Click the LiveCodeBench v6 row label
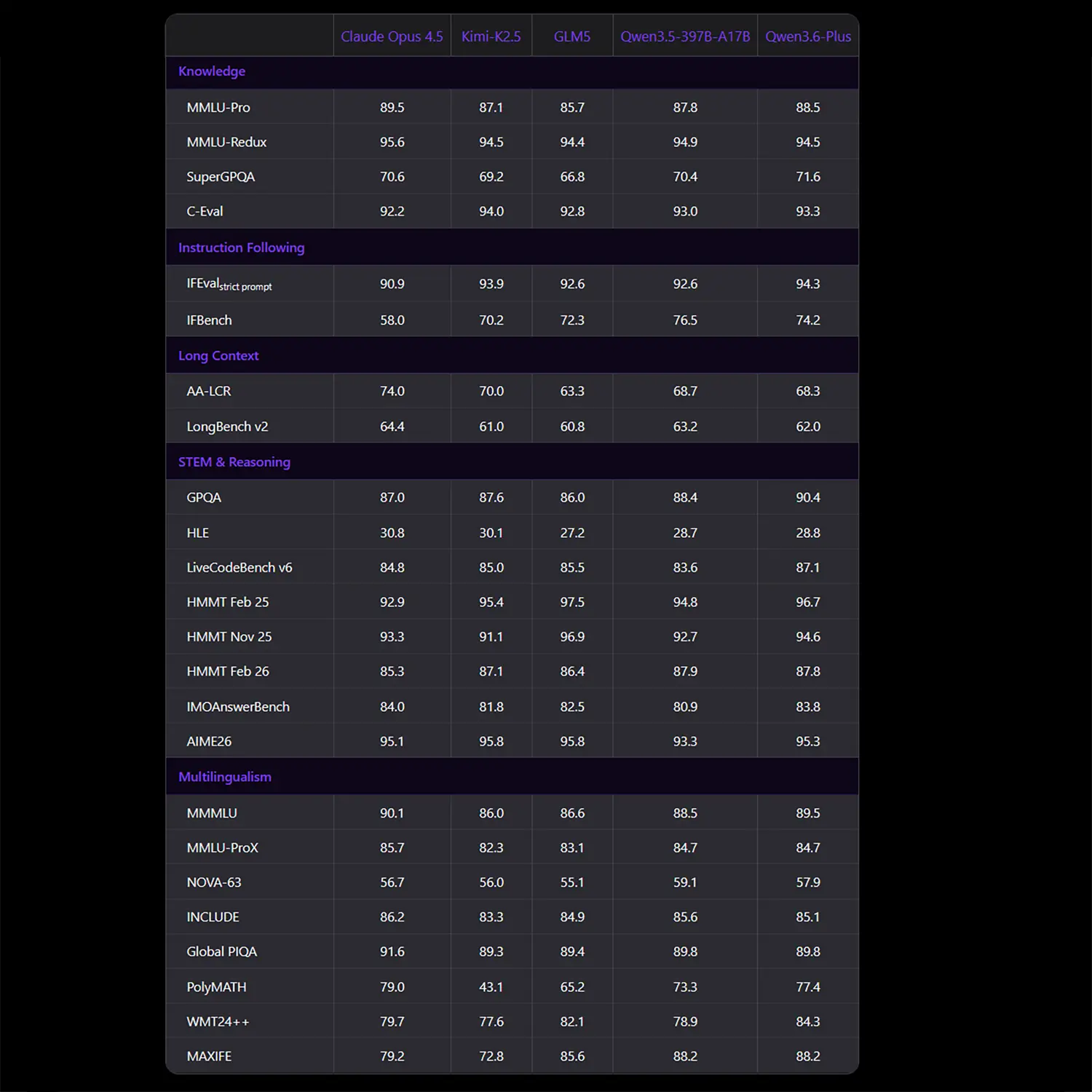1092x1092 pixels. pyautogui.click(x=239, y=568)
